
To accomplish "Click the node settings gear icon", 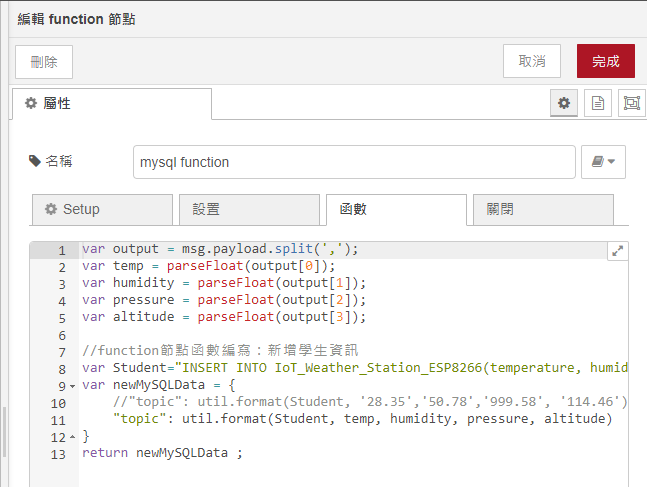I will 564,103.
